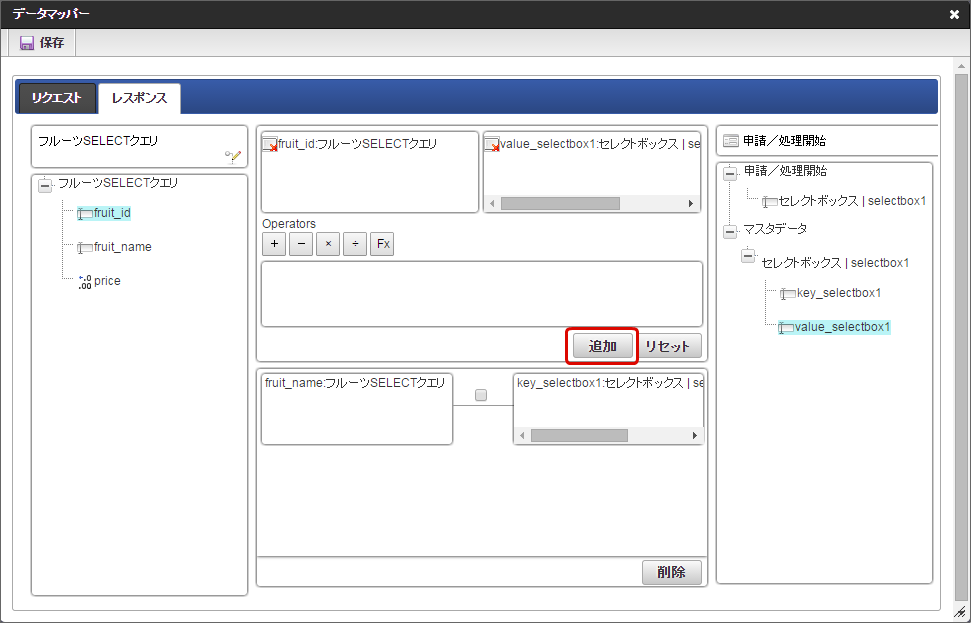Close the データマッパー dialog
This screenshot has height=623, width=971.
pyautogui.click(x=954, y=14)
